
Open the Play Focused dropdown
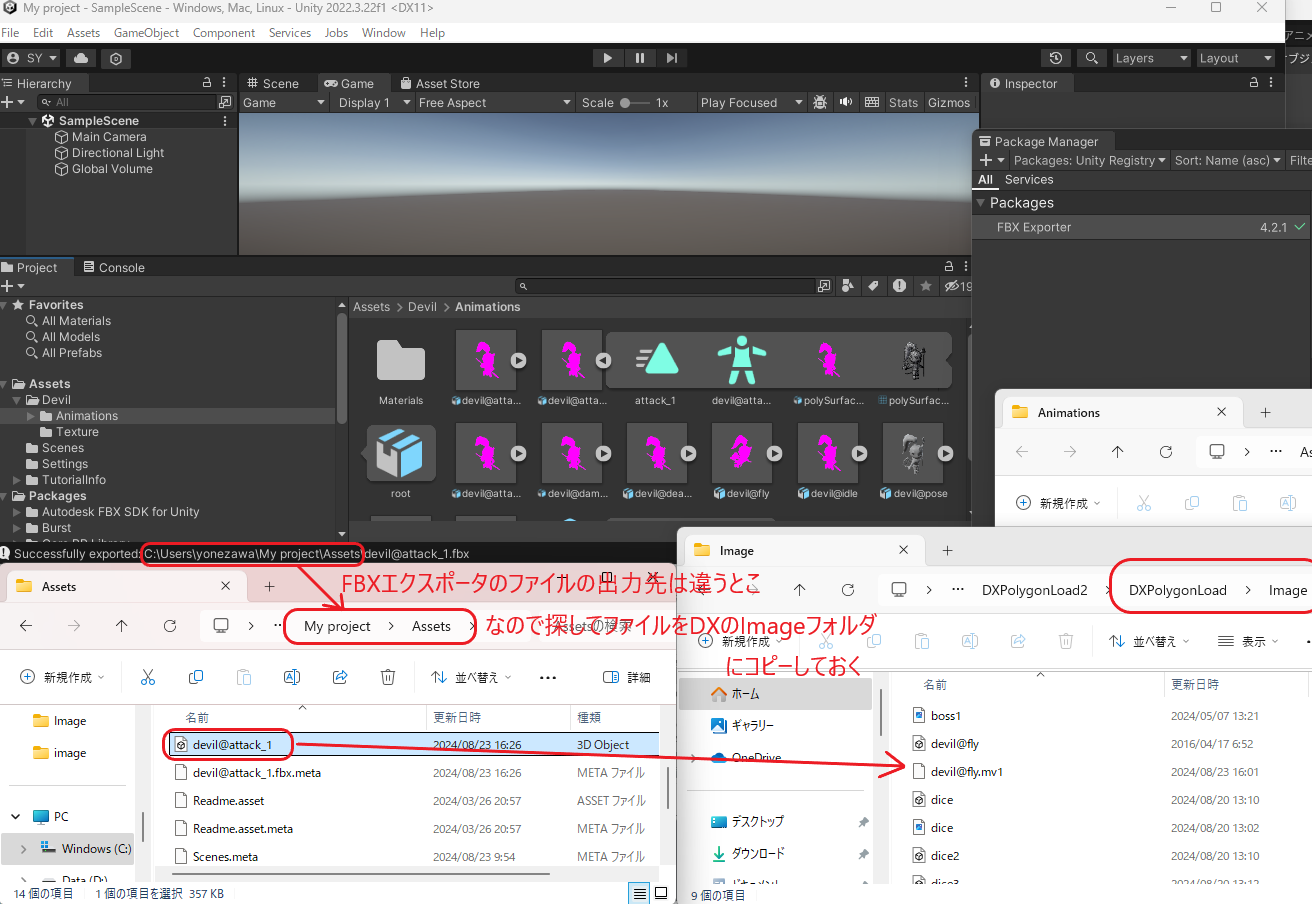(751, 102)
